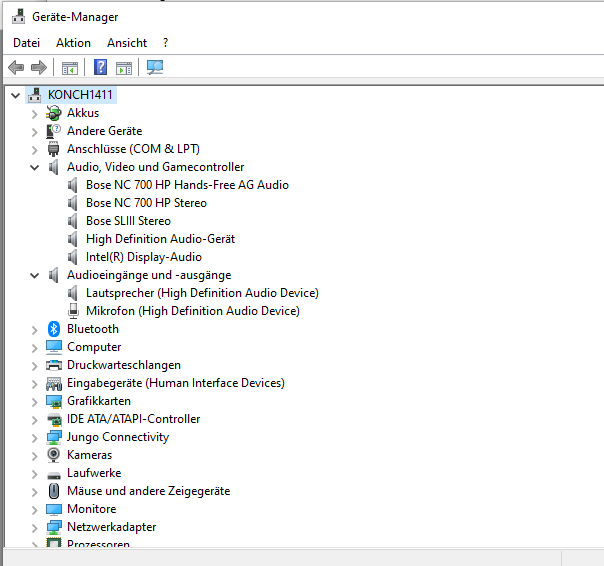This screenshot has width=604, height=566.
Task: Click the Kameras webcam icon
Action: [54, 455]
